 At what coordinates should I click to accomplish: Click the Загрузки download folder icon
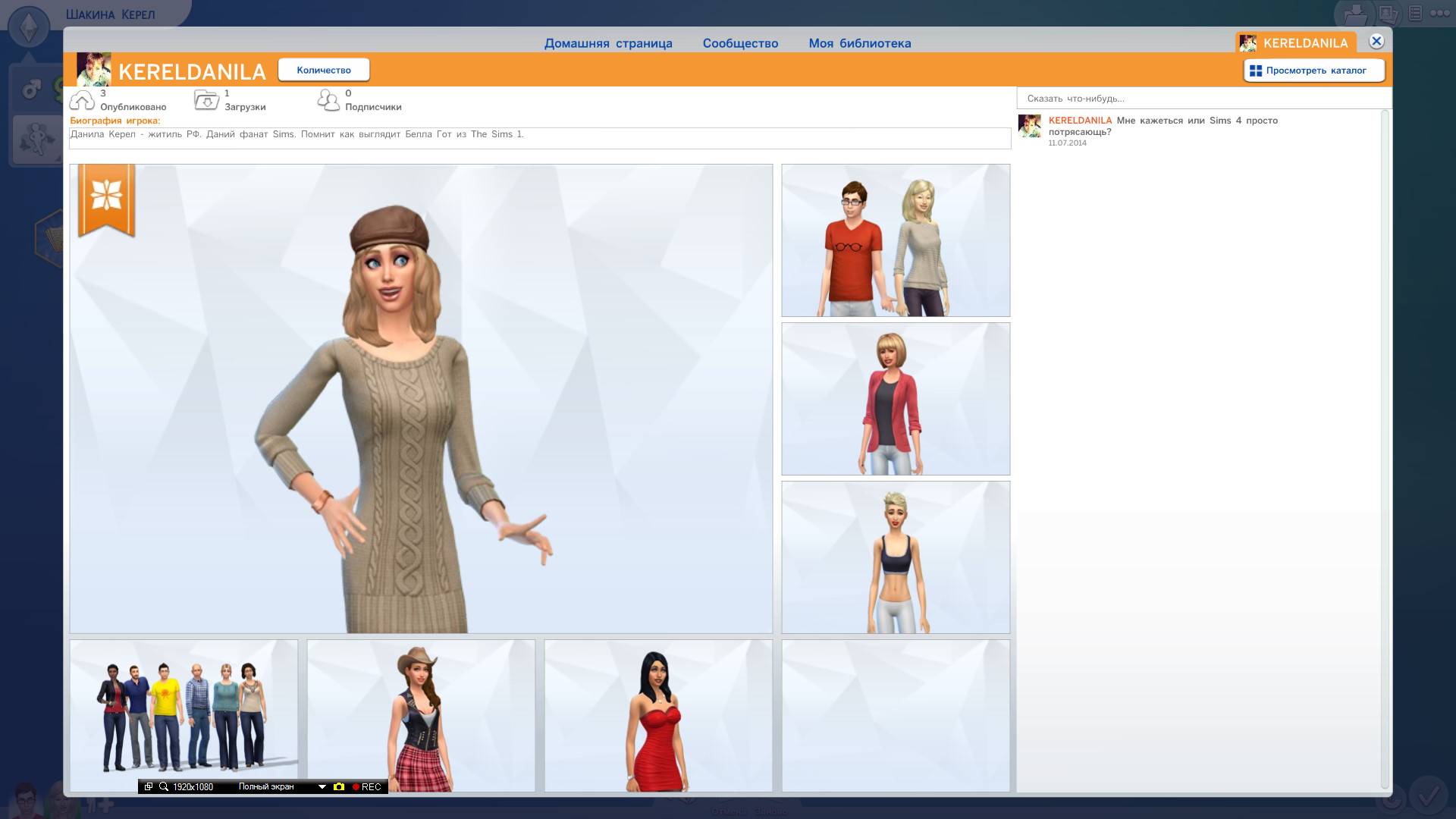pyautogui.click(x=206, y=100)
